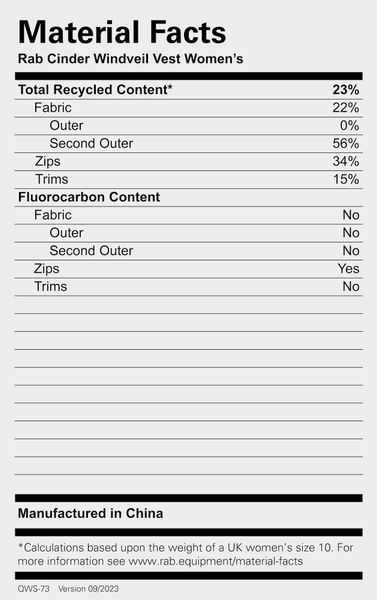Screen dimensions: 377x600
Task: Click the Outer fluorocarbon No value
Action: 351,233
